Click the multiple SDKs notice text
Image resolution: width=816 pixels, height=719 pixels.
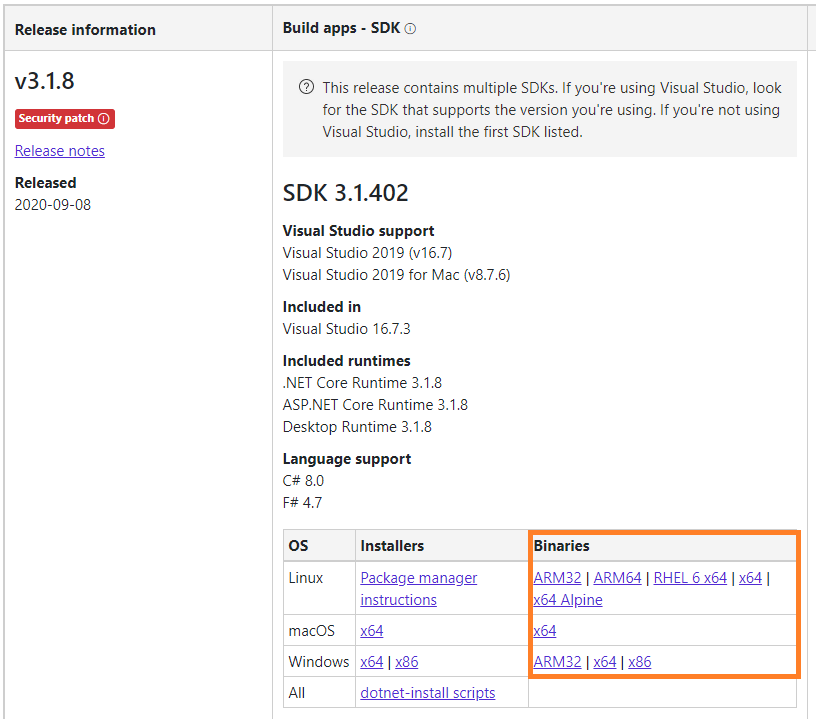[552, 110]
